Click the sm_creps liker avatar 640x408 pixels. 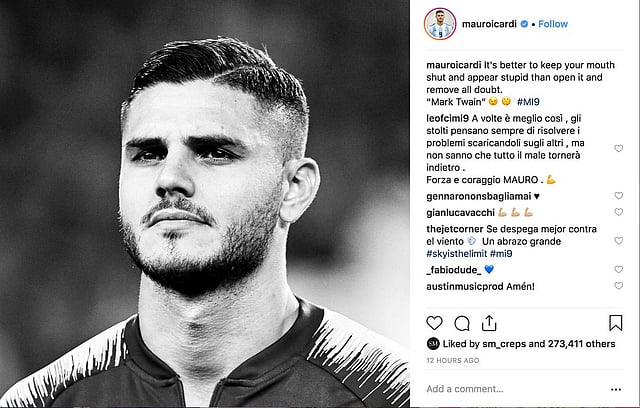[433, 344]
